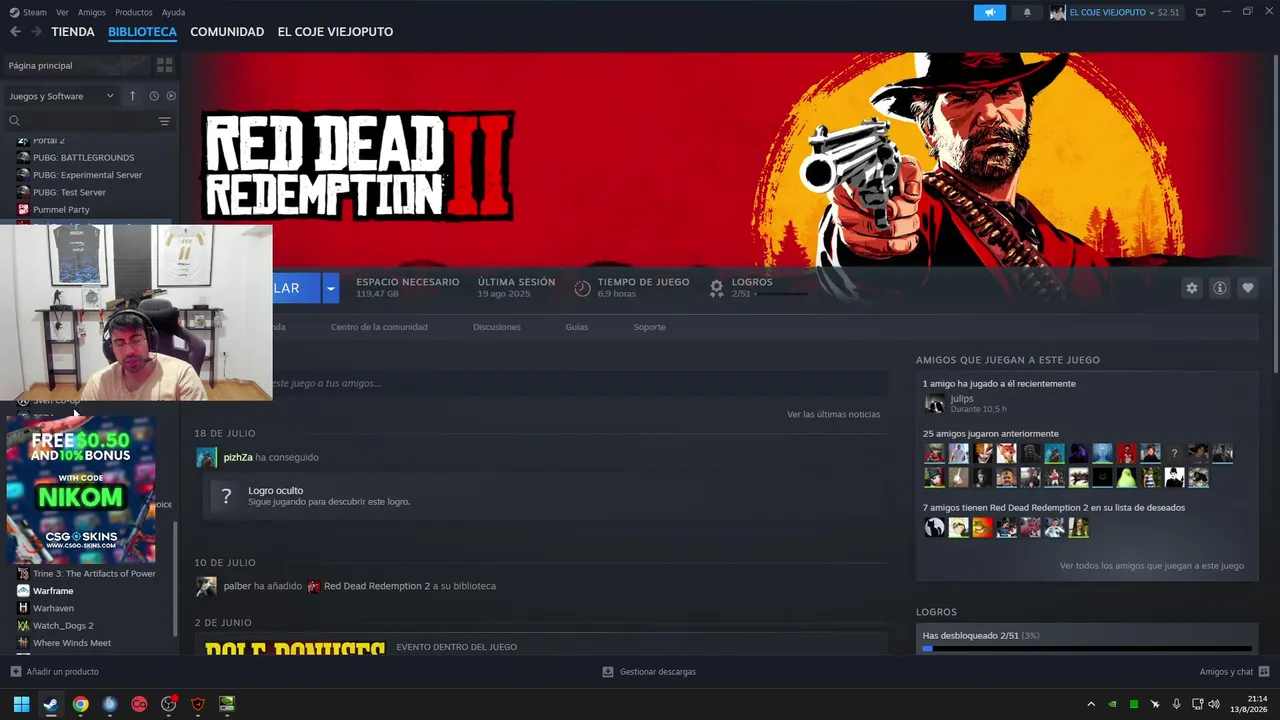
Task: Click Añadir un producto
Action: 54,672
